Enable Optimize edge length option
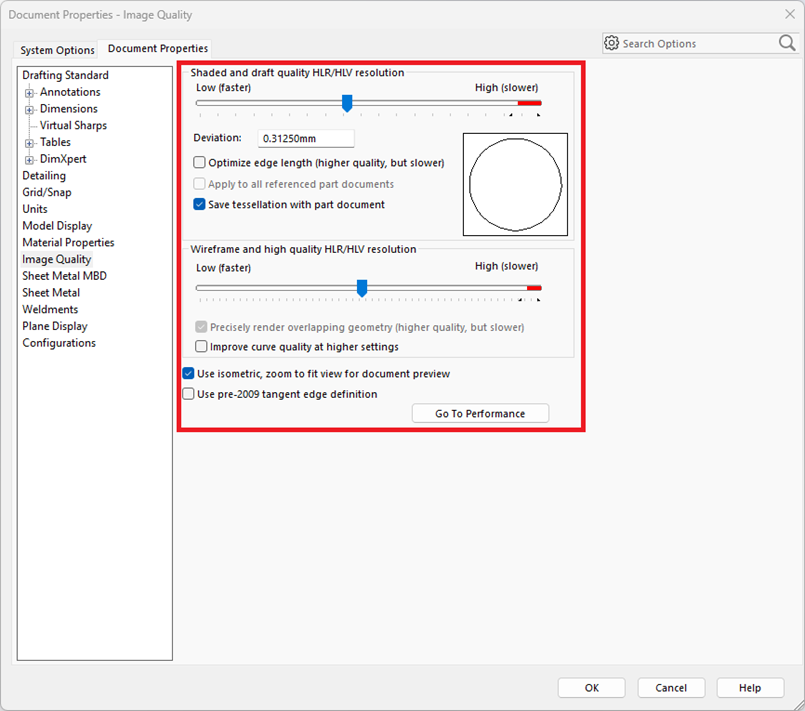This screenshot has width=805, height=711. click(x=199, y=163)
